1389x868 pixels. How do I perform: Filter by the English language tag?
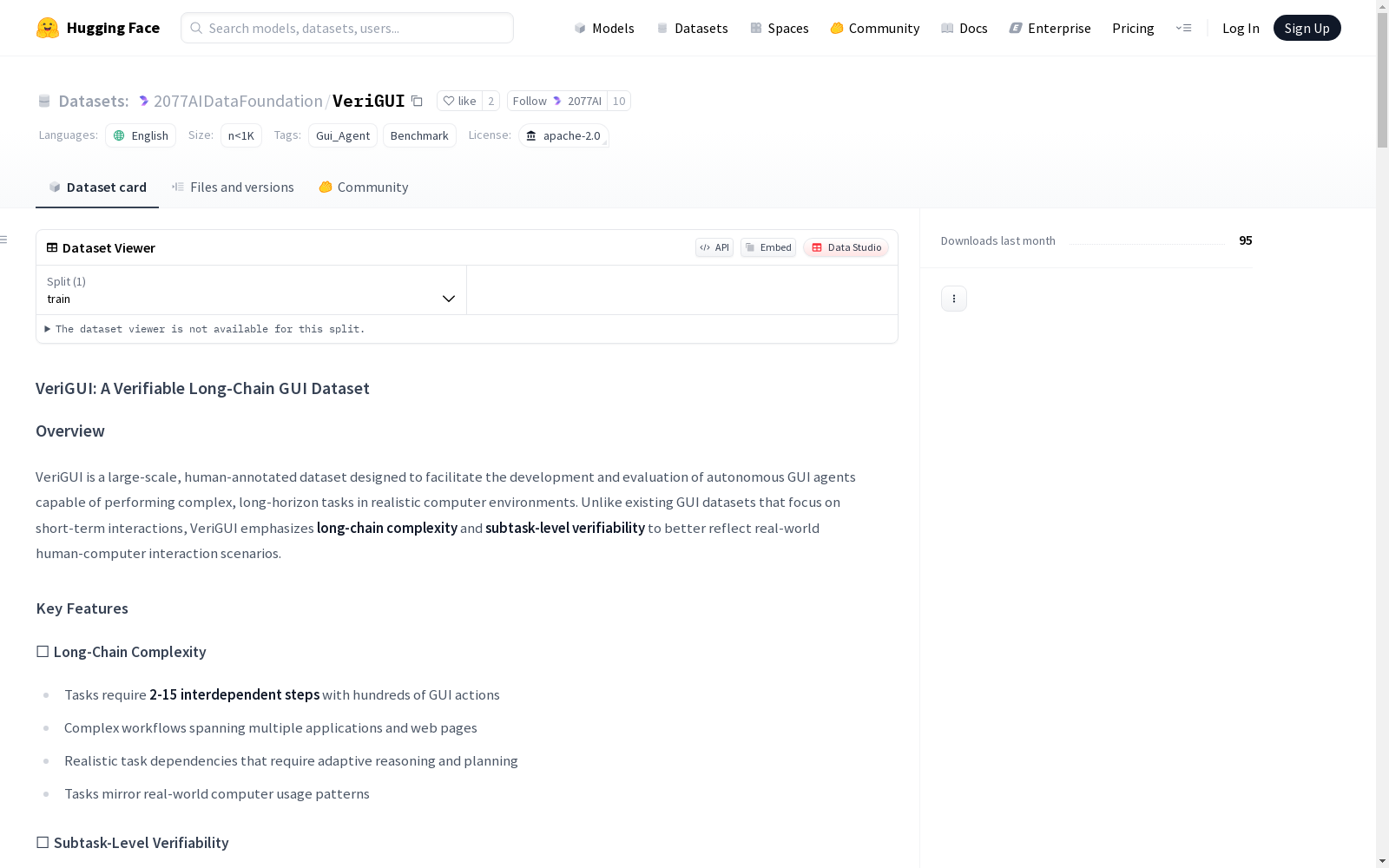(x=141, y=135)
